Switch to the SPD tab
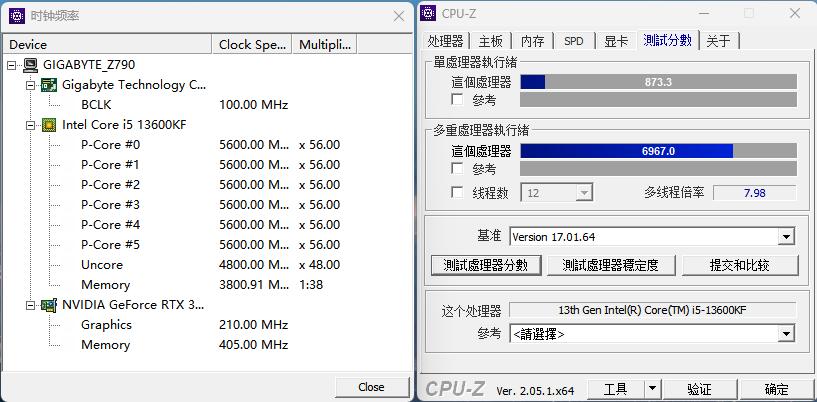The width and height of the screenshot is (817, 402). [574, 41]
